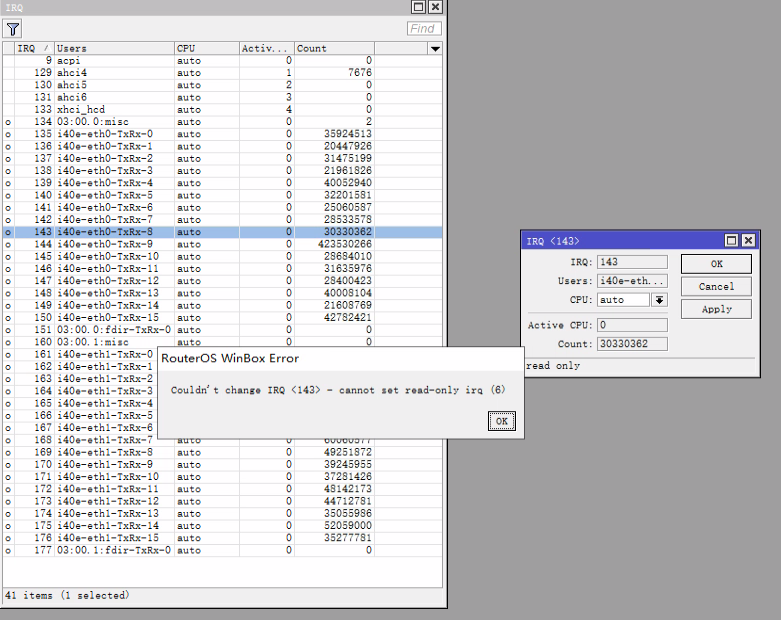
Task: Select the i40e-eth0-TxRx-9 row
Action: (222, 245)
